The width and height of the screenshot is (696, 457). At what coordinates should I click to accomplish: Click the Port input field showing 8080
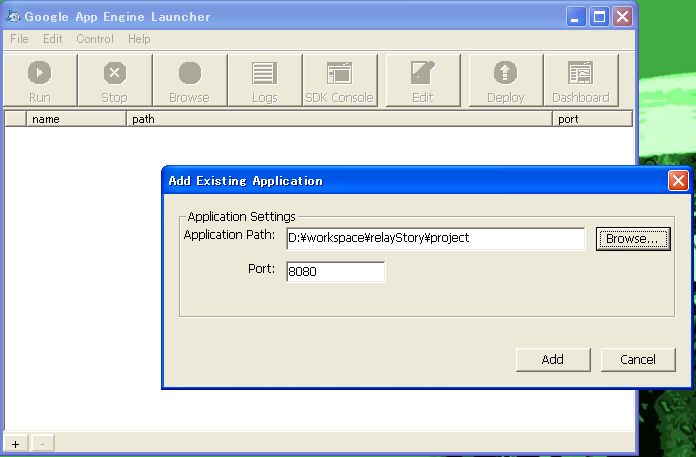[336, 272]
